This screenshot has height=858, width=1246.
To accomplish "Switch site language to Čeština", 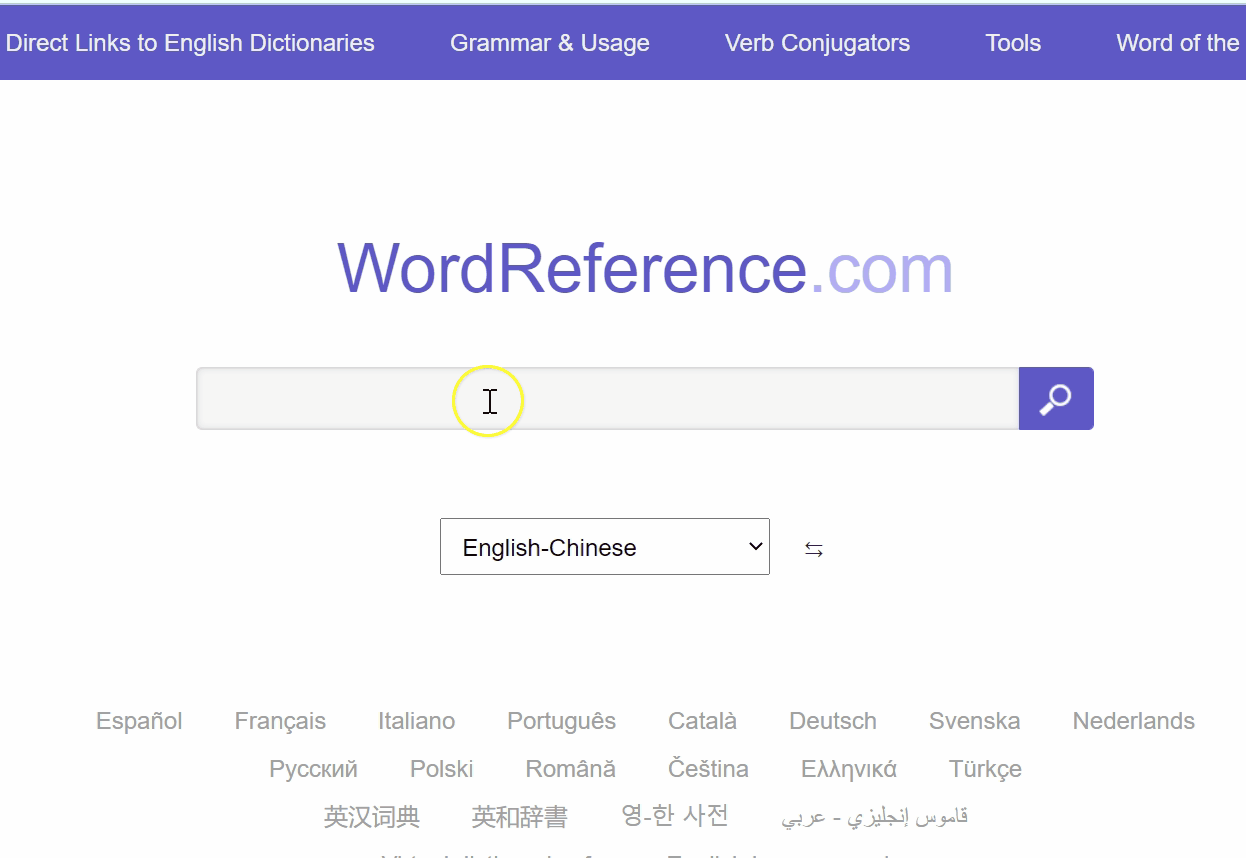I will pyautogui.click(x=708, y=769).
